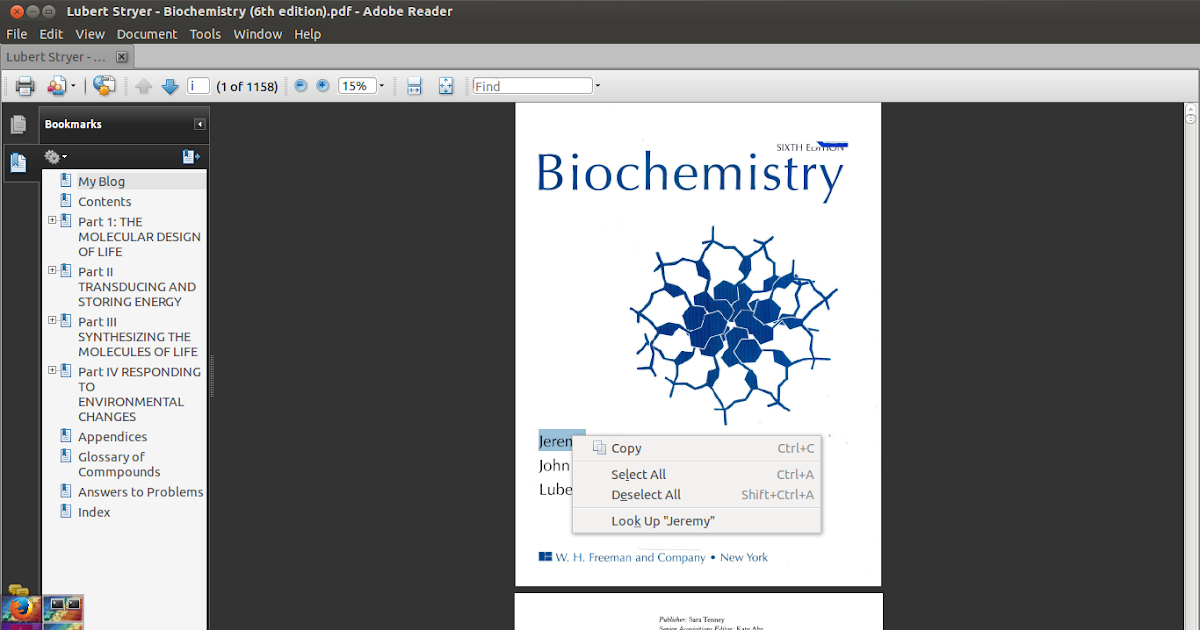Open Part III SYNTHESIZING THE MOLECULES OF LIFE
Image resolution: width=1200 pixels, height=630 pixels.
click(x=138, y=336)
